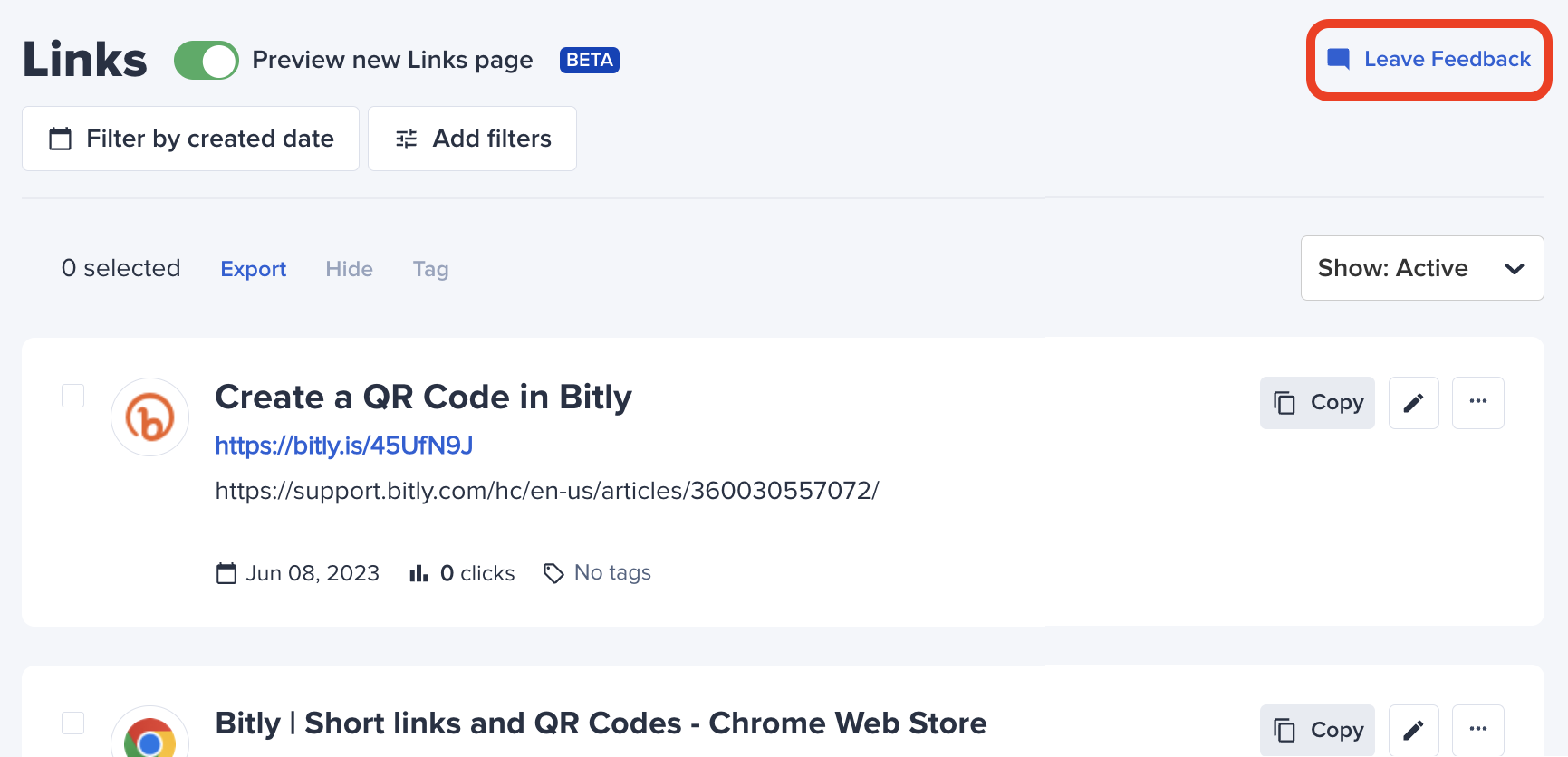This screenshot has width=1568, height=757.
Task: Open three-dots menu for Chrome Web Store link
Action: [1477, 730]
